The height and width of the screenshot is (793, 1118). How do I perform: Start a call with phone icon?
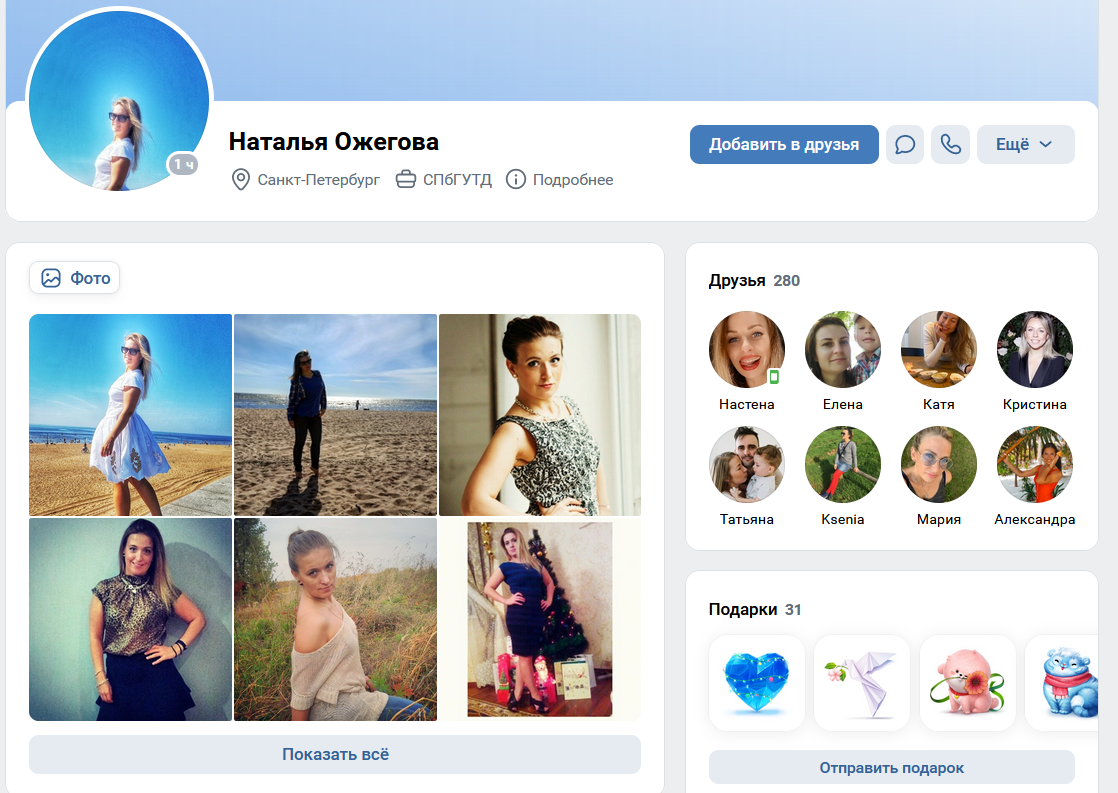tap(950, 145)
